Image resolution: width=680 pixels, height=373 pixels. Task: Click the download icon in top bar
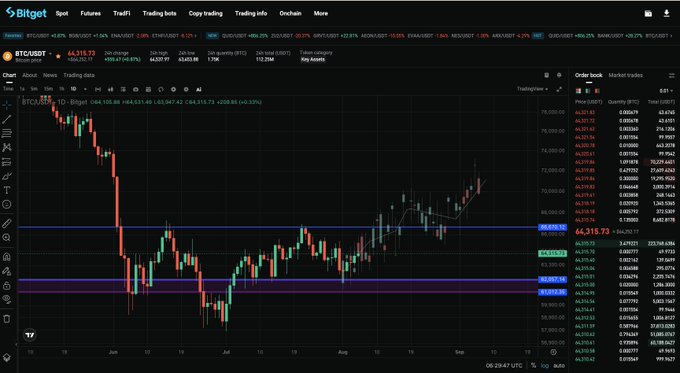667,13
